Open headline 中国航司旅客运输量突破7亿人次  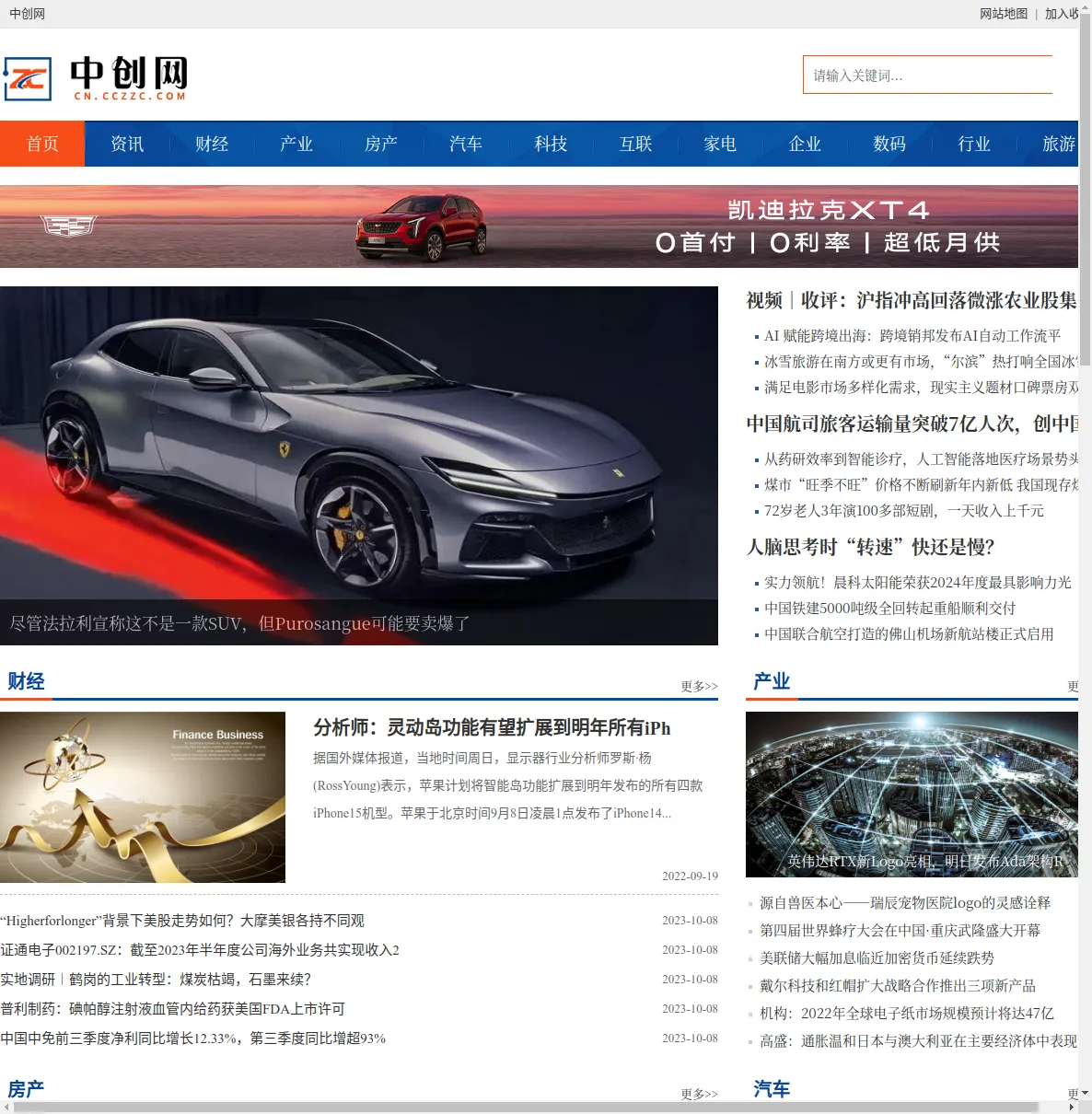coord(912,424)
